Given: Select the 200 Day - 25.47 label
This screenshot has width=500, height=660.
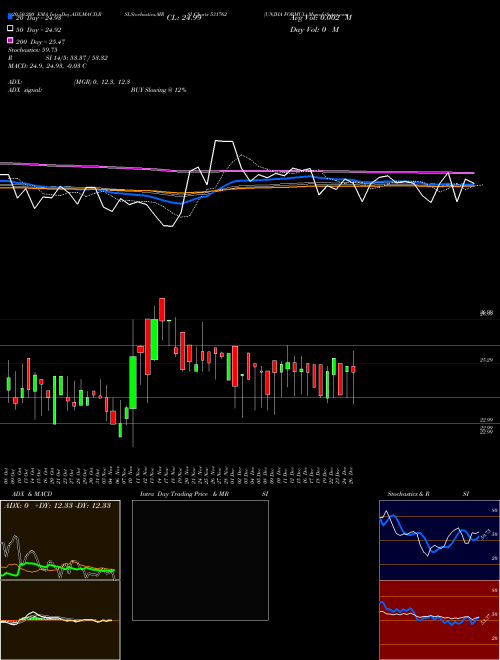Looking at the screenshot, I should tap(40, 42).
